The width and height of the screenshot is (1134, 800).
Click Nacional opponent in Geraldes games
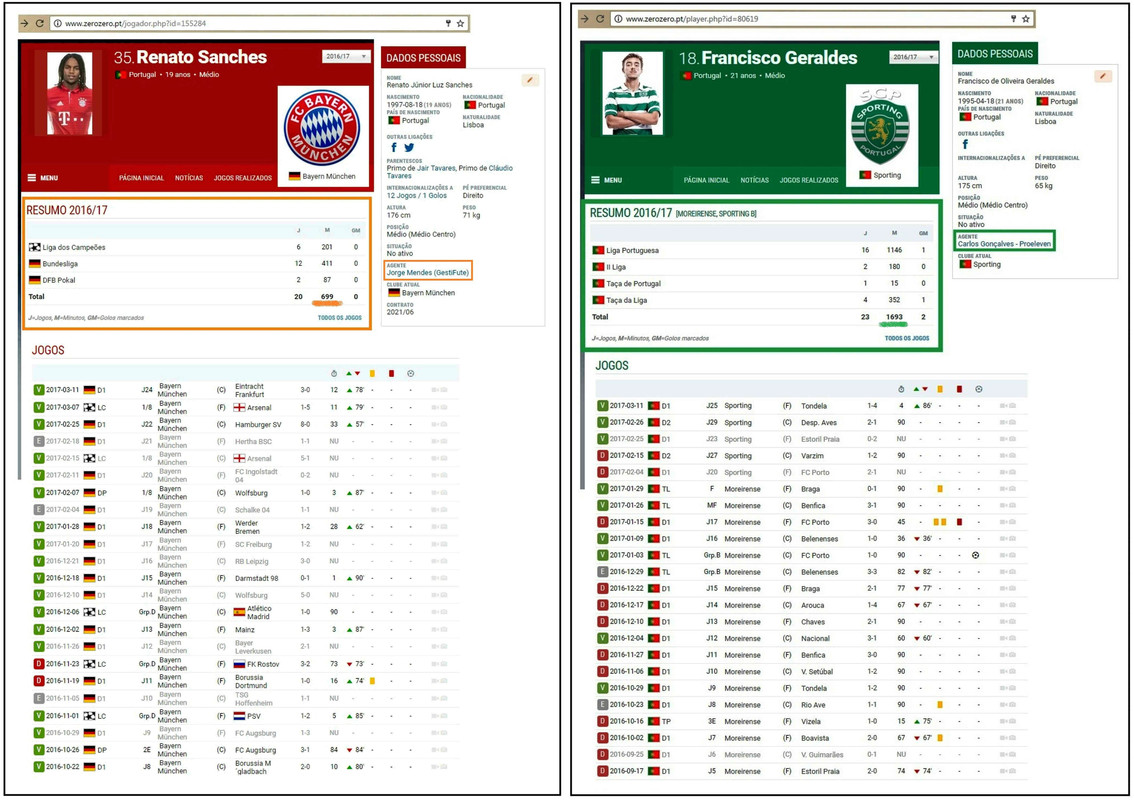point(815,639)
